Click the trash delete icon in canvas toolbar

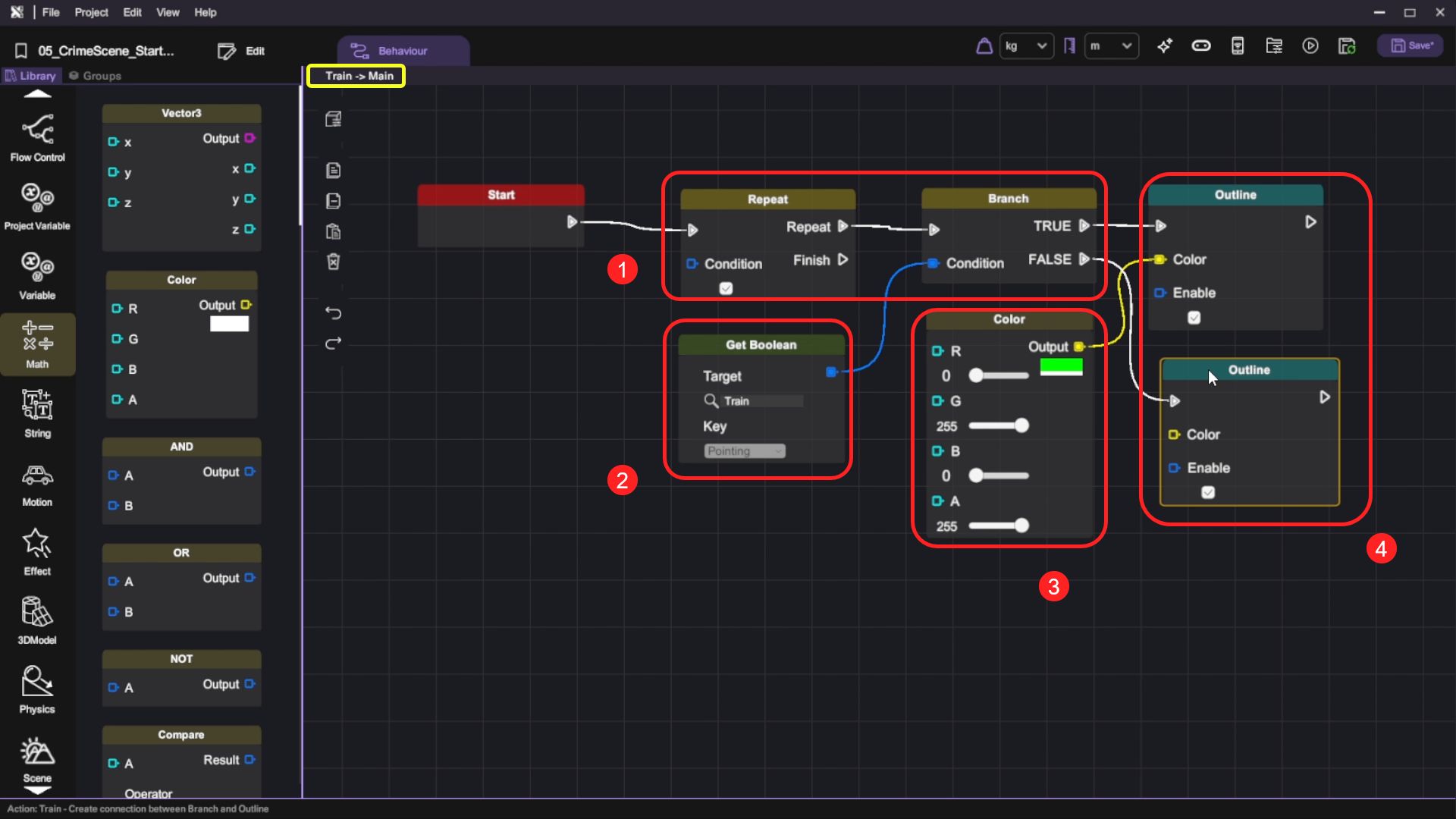pos(333,262)
